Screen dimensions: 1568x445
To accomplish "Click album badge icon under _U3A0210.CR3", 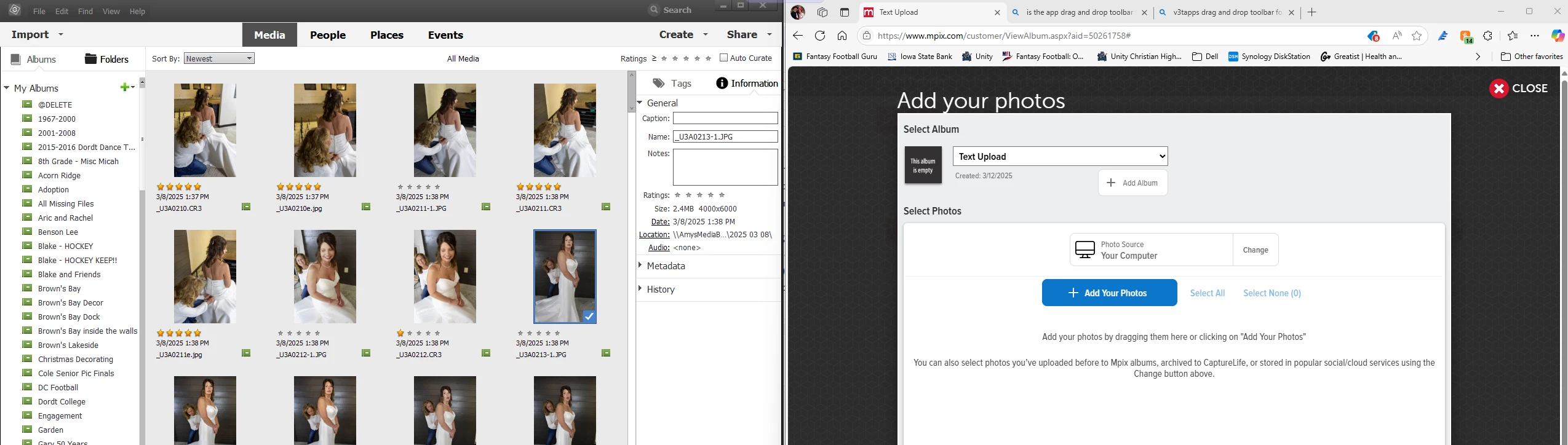I will tap(246, 207).
